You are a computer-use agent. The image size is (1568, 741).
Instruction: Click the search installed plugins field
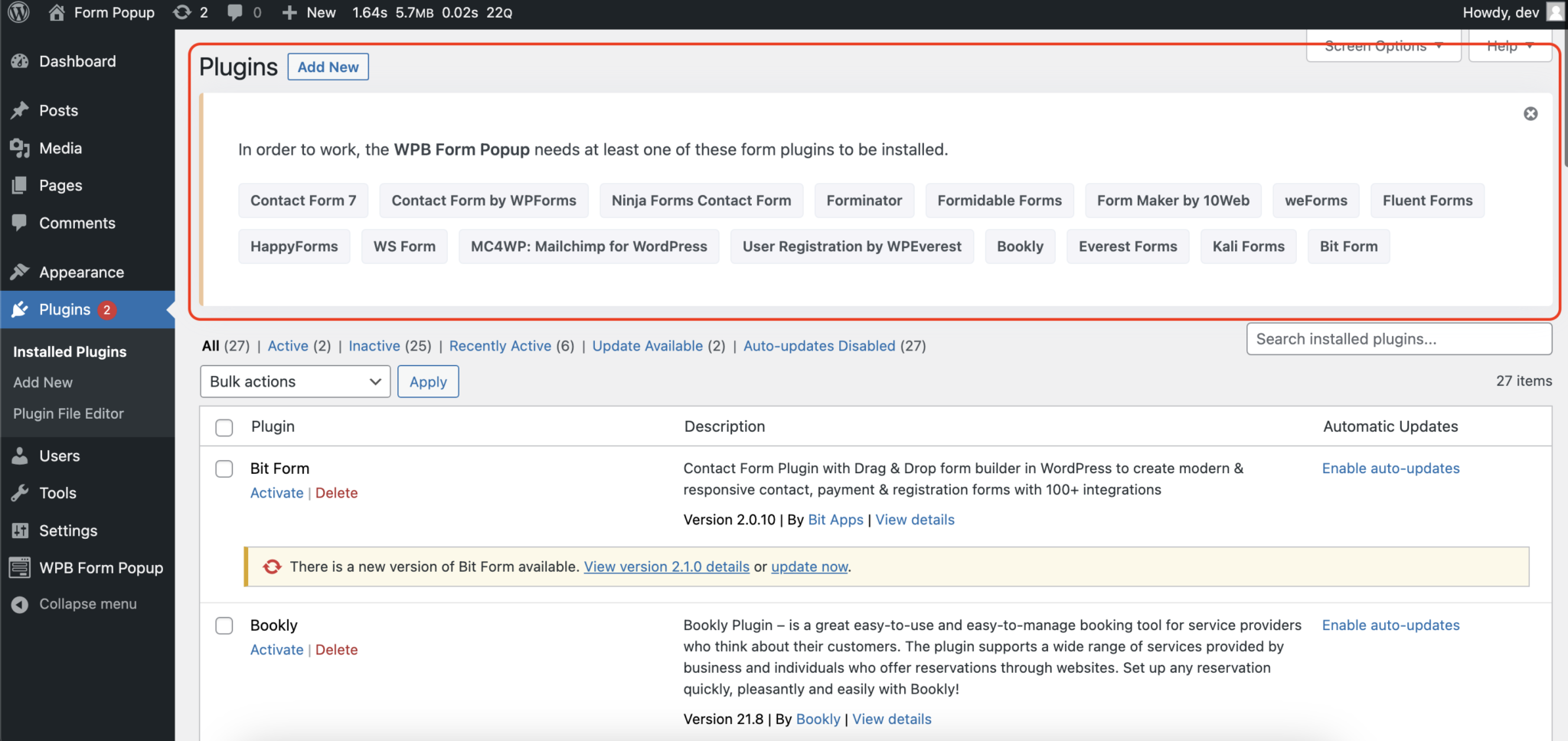(x=1399, y=338)
